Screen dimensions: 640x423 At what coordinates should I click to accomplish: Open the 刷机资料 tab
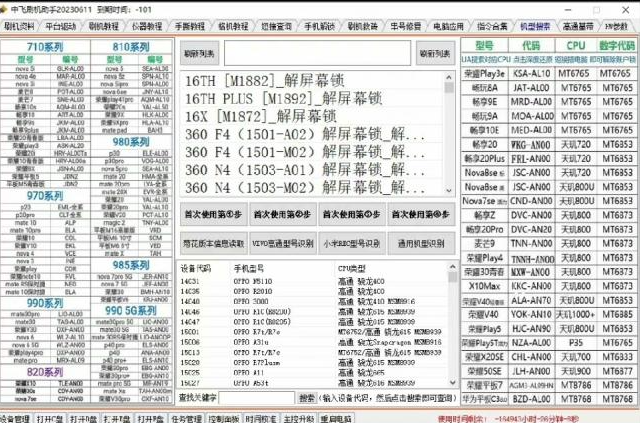(x=19, y=27)
